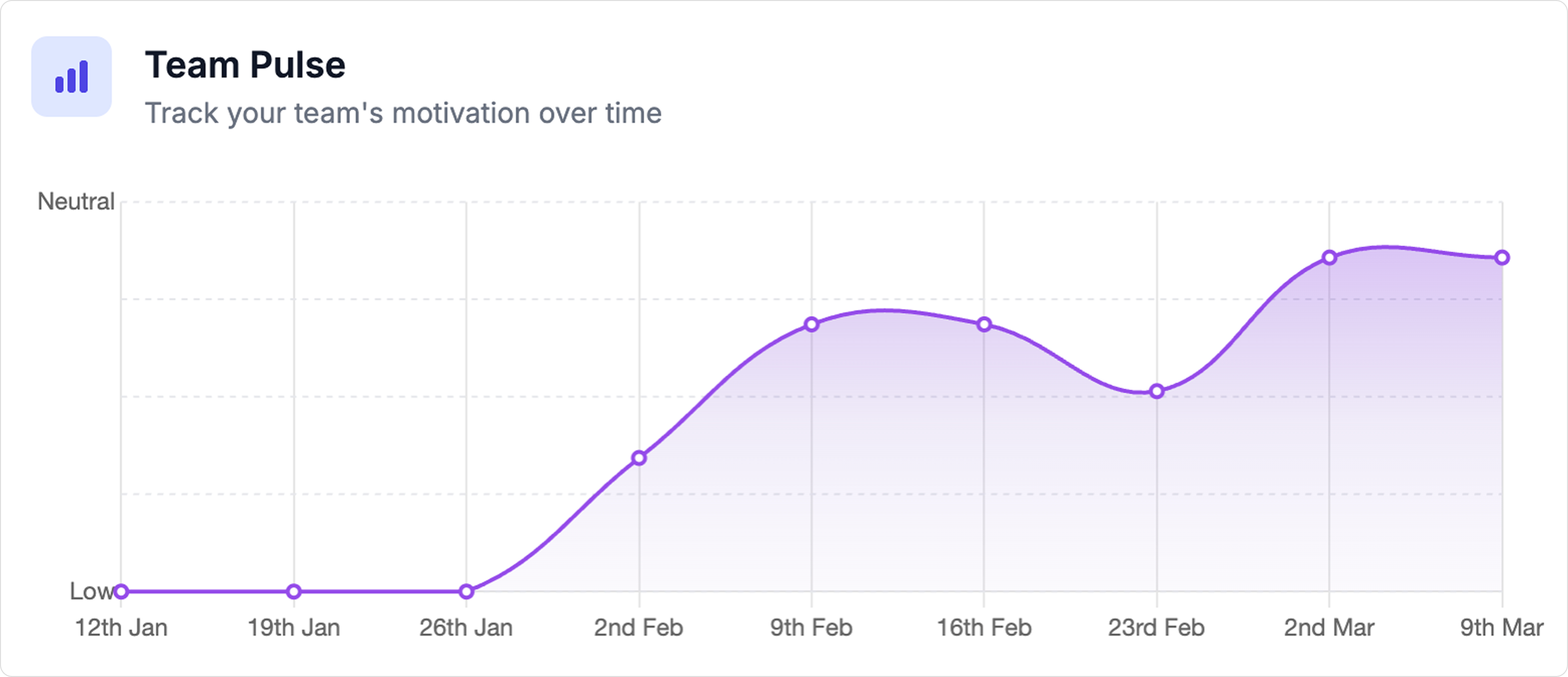The width and height of the screenshot is (1568, 677).
Task: Click the 26th Jan axis label
Action: (x=466, y=628)
